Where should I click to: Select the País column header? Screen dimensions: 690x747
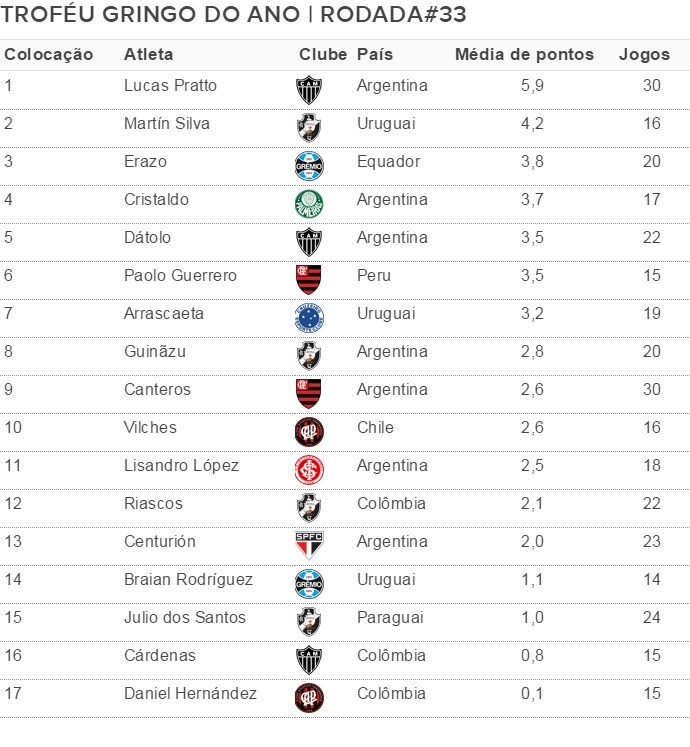point(374,54)
